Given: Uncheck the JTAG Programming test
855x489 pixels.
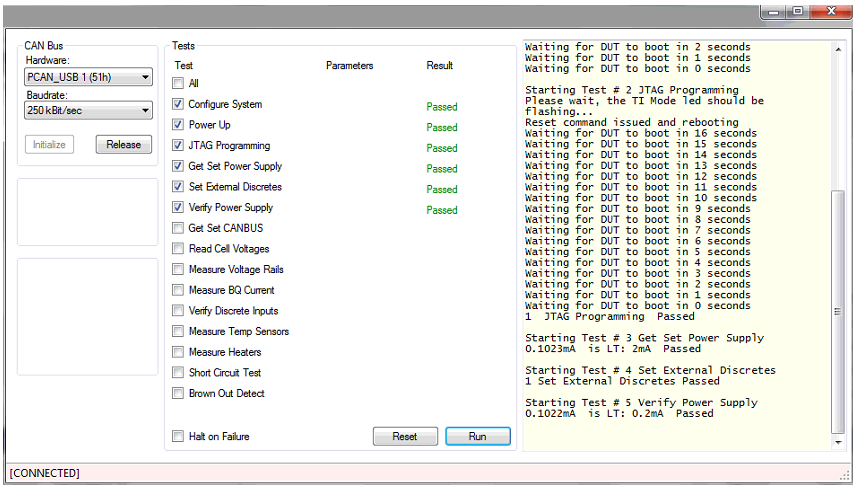Looking at the screenshot, I should click(178, 146).
